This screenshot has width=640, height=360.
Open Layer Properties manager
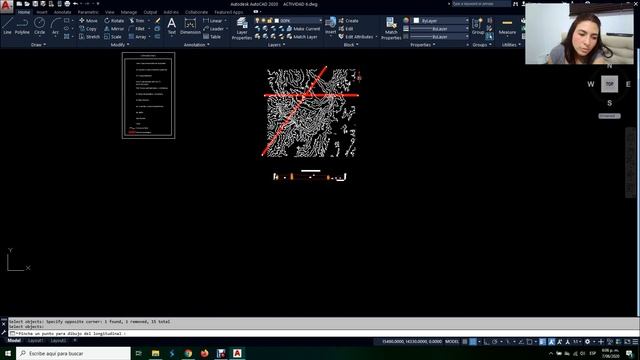(242, 29)
